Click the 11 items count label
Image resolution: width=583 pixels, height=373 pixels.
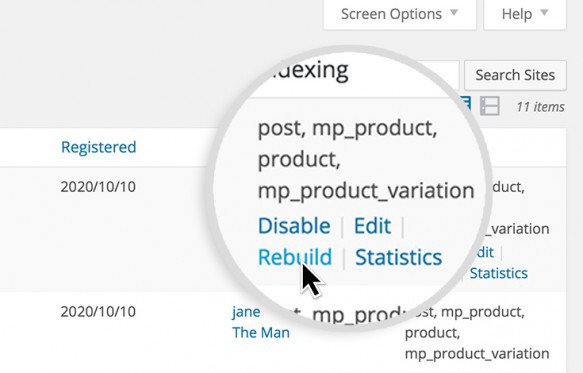540,107
